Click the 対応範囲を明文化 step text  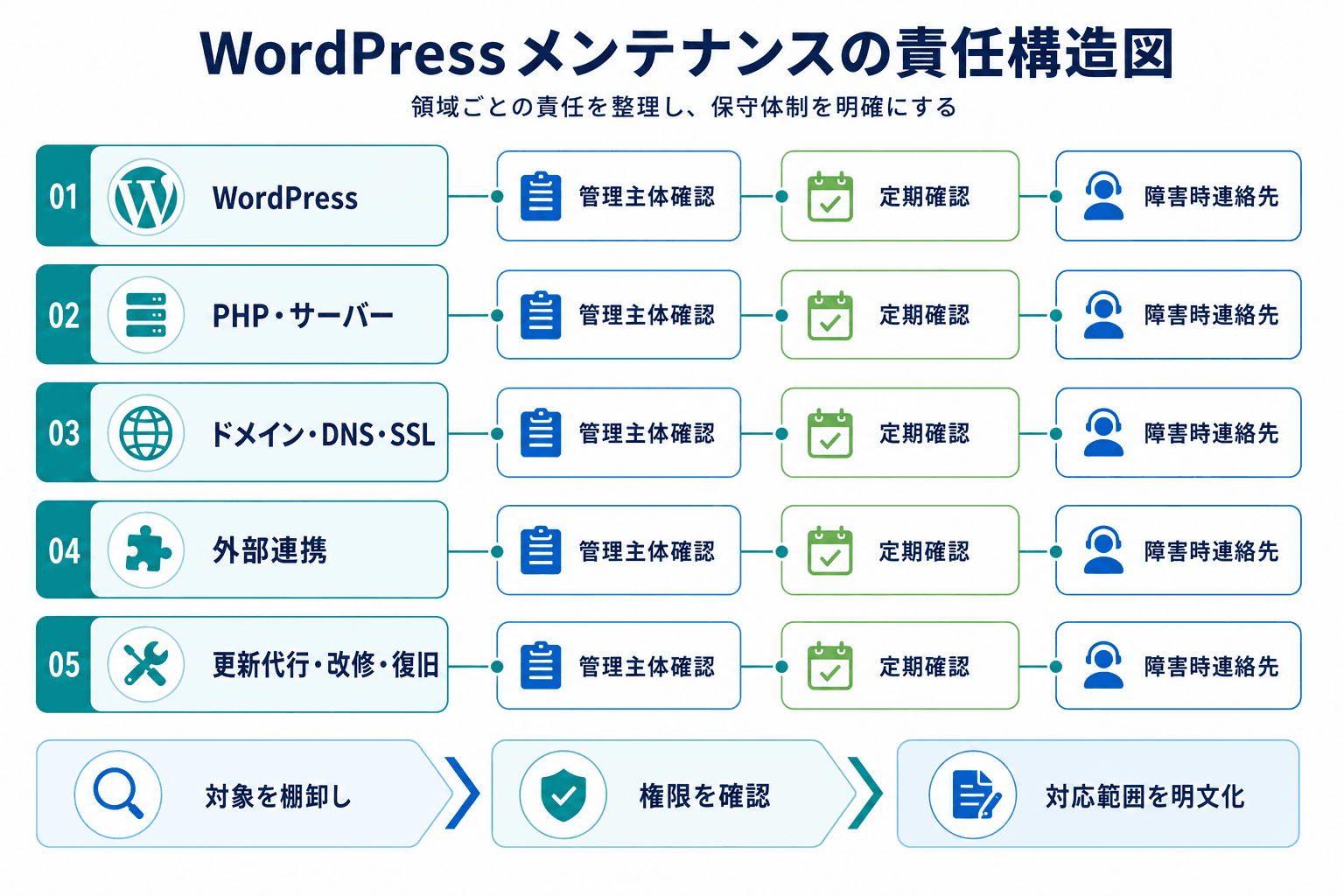[x=1144, y=796]
